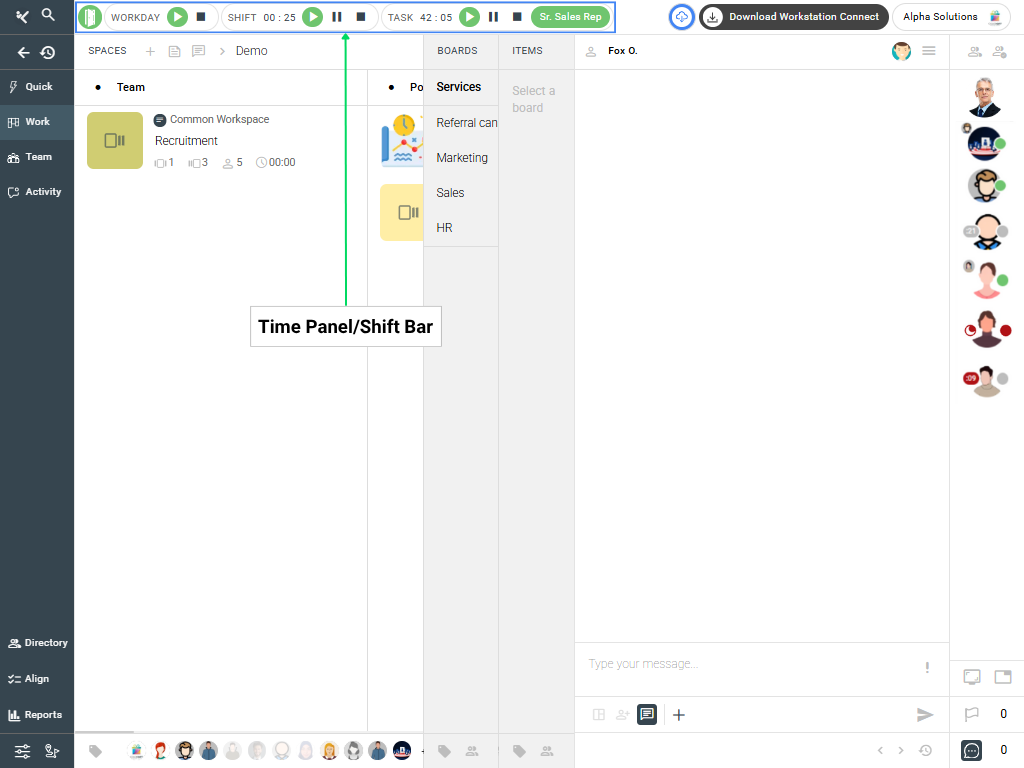Toggle the chat message mode icon
Viewport: 1024px width, 768px height.
click(x=647, y=714)
